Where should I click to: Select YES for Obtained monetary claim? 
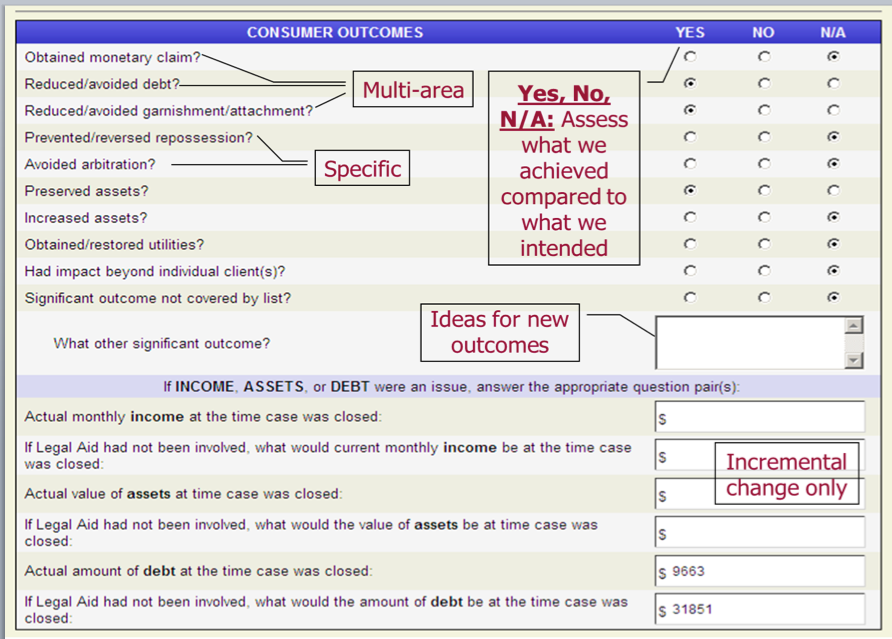tap(690, 58)
